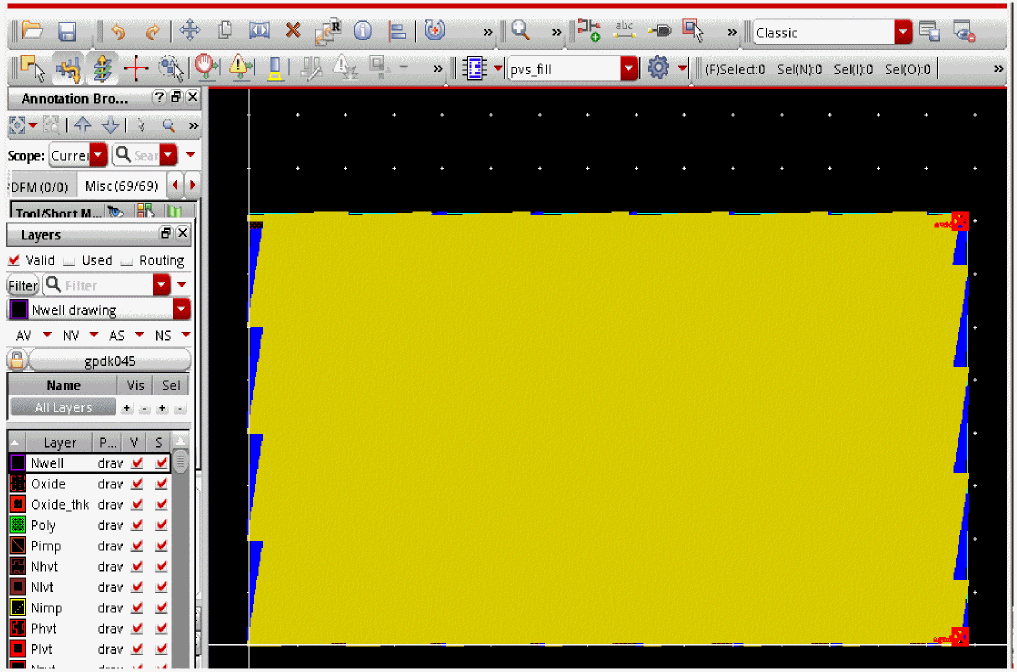Click the Undo arrow icon

(118, 31)
